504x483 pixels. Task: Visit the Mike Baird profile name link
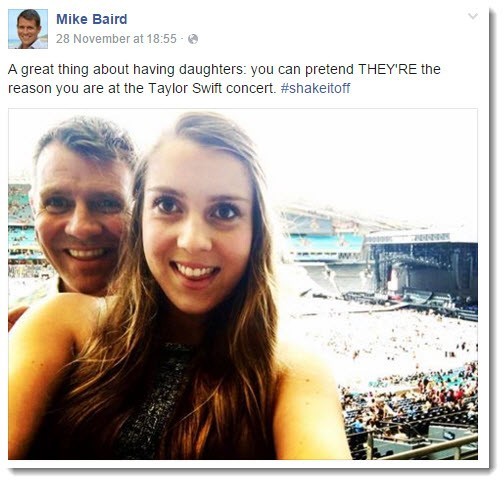92,19
